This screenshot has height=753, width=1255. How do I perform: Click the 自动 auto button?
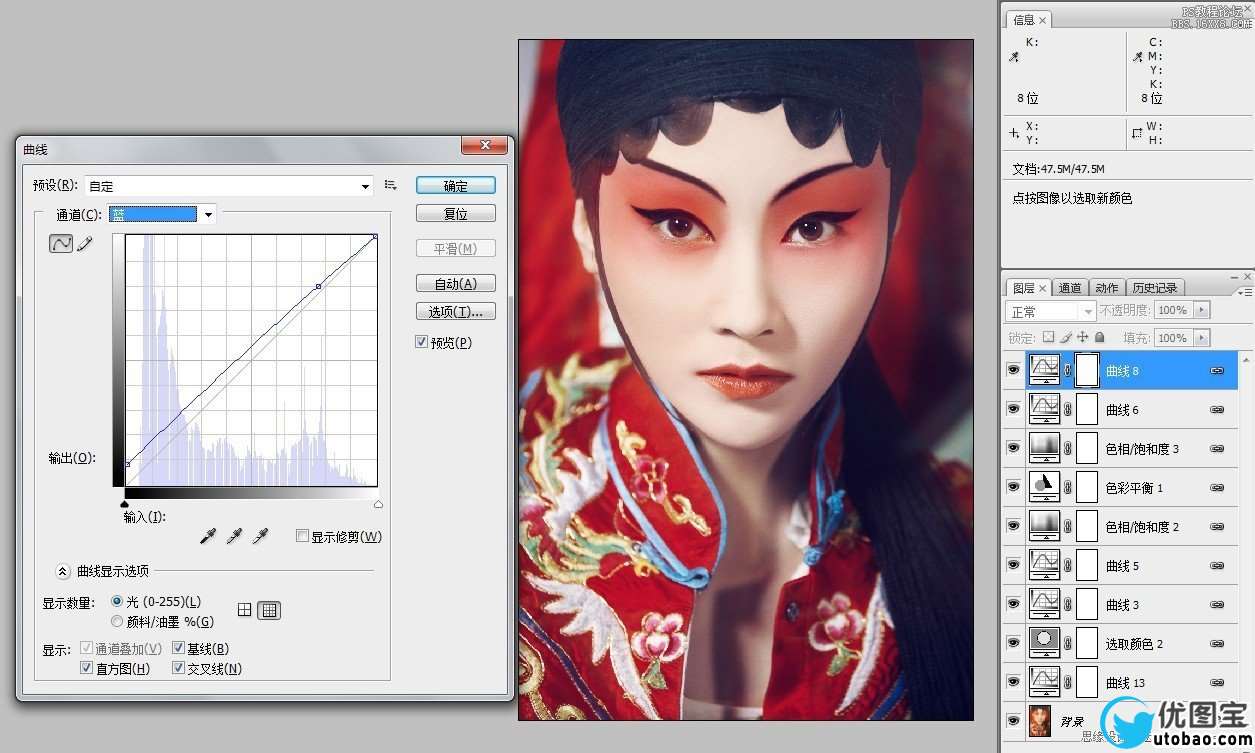tap(455, 283)
